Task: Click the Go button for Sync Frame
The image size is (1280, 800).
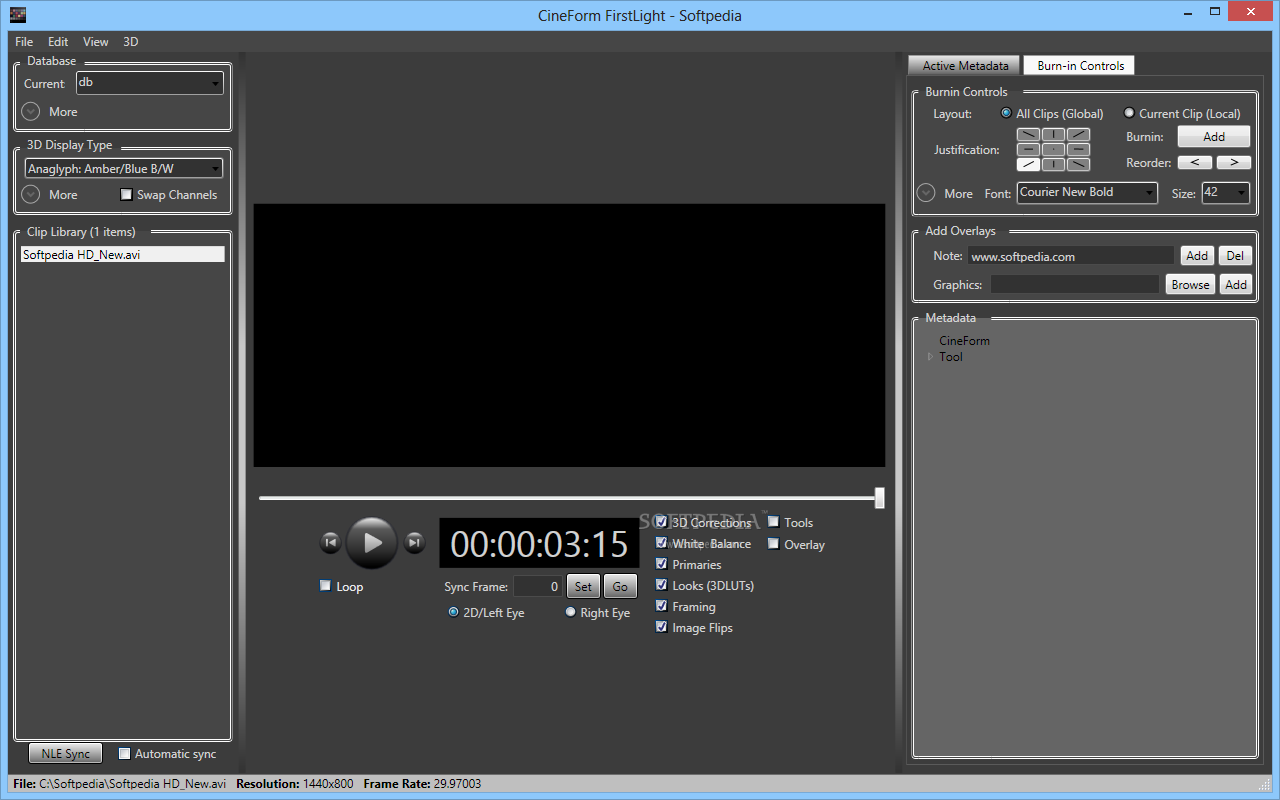Action: coord(620,586)
